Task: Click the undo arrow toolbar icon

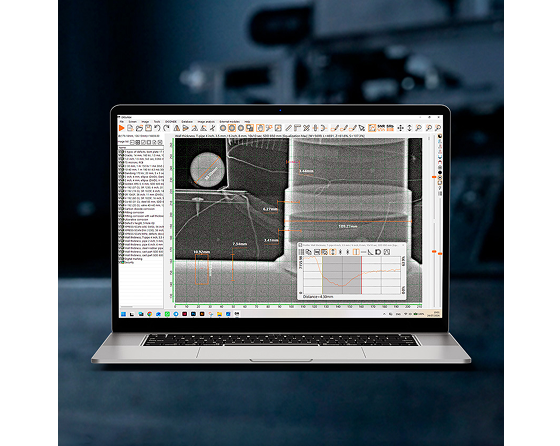Action: pos(157,128)
